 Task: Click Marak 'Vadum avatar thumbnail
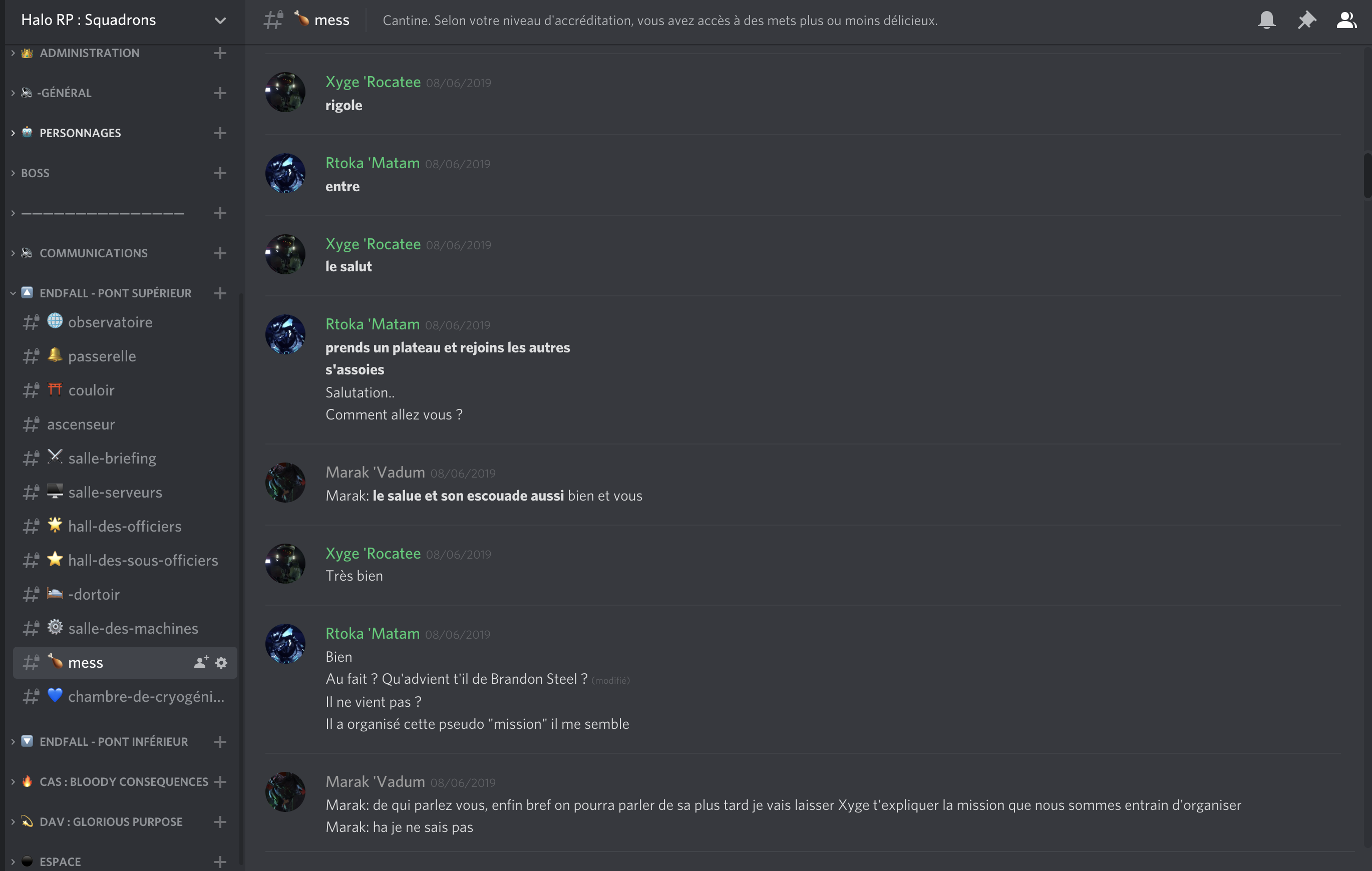(285, 483)
